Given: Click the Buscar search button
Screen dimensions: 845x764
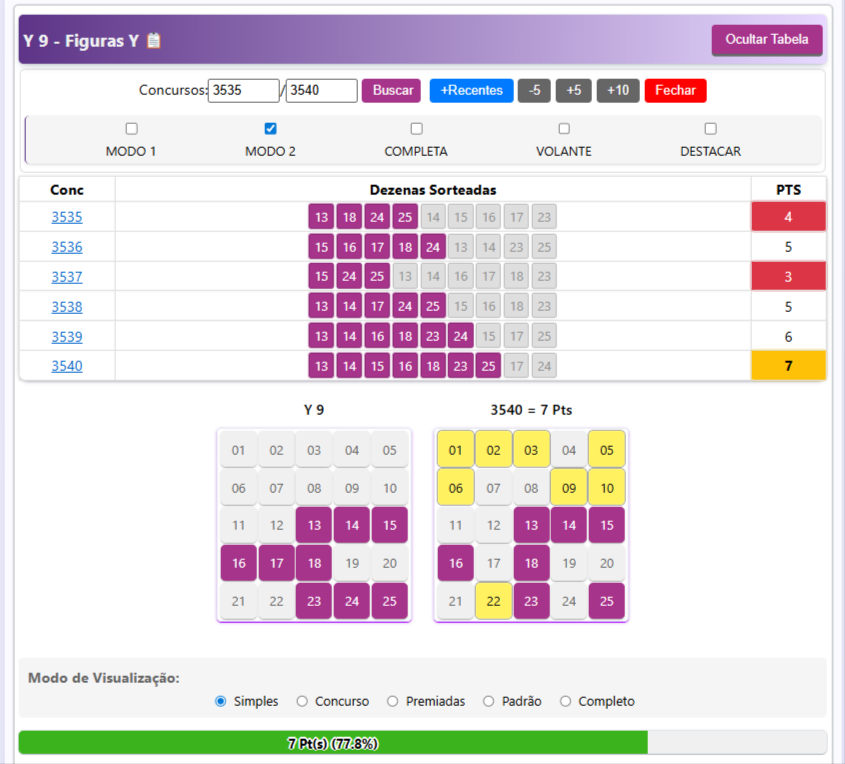Looking at the screenshot, I should point(392,91).
